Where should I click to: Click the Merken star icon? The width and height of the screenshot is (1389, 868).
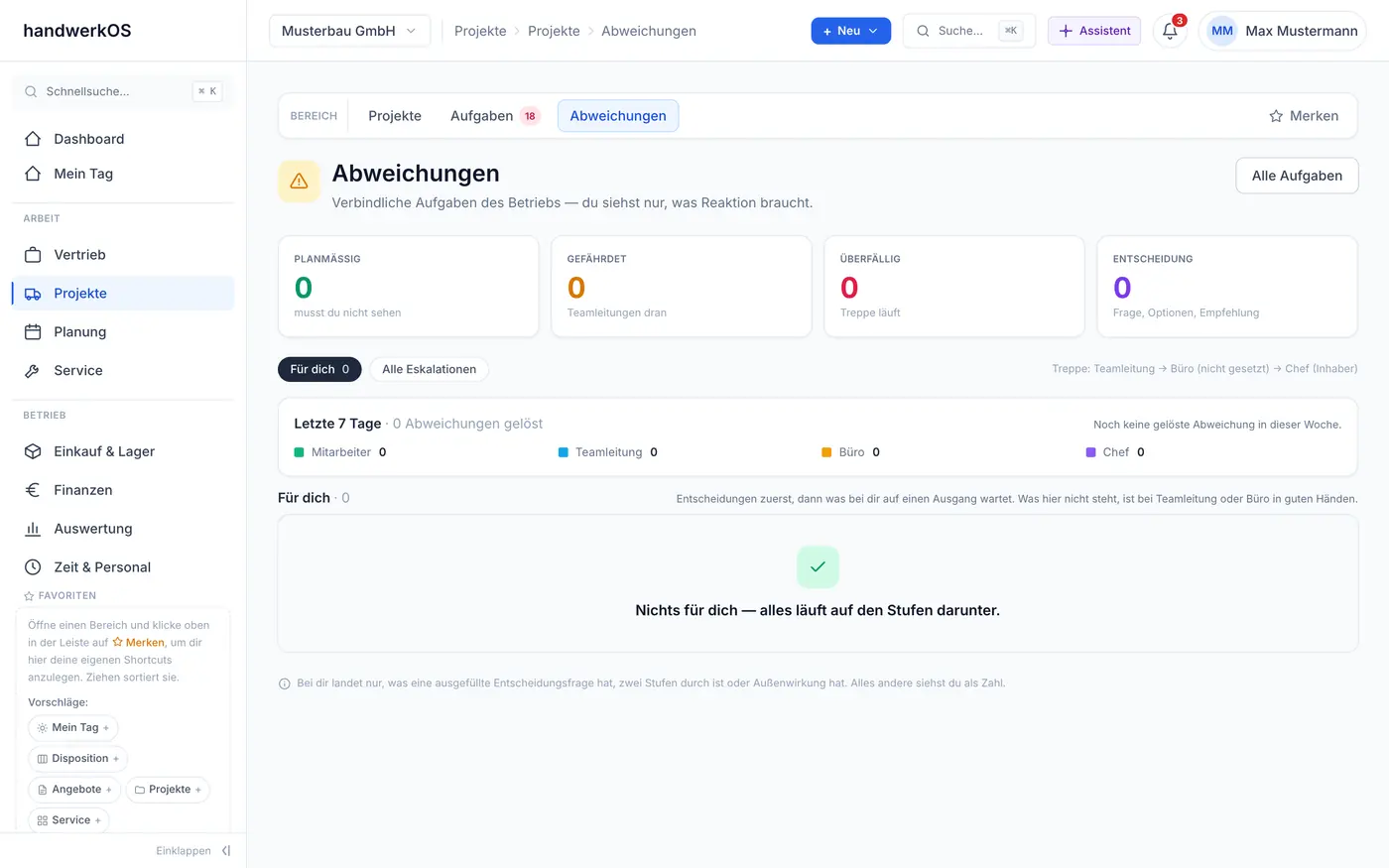click(1276, 116)
